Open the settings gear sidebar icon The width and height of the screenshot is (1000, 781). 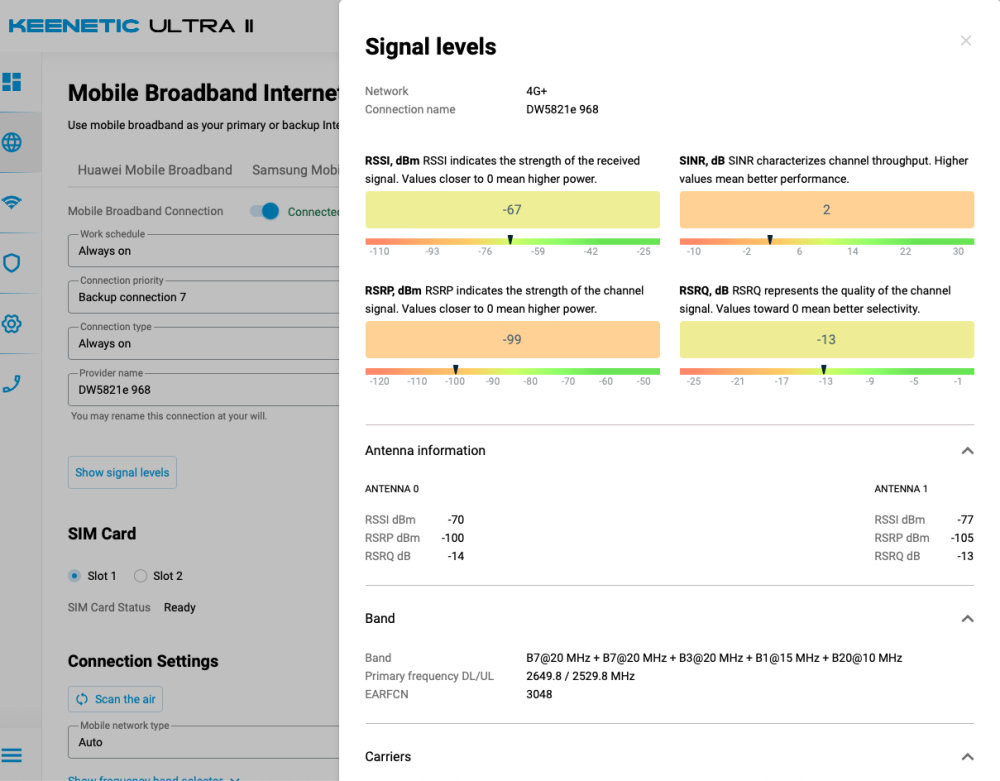click(x=12, y=324)
